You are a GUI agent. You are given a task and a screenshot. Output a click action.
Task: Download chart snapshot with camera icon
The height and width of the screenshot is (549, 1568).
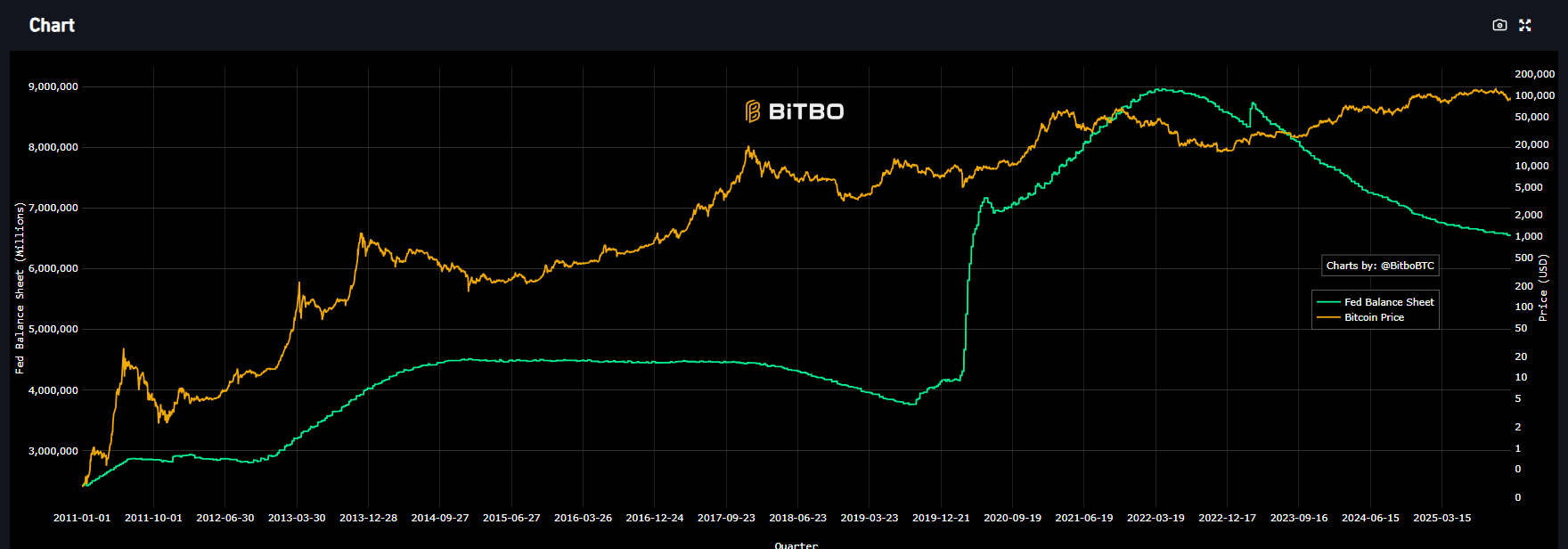(x=1499, y=25)
